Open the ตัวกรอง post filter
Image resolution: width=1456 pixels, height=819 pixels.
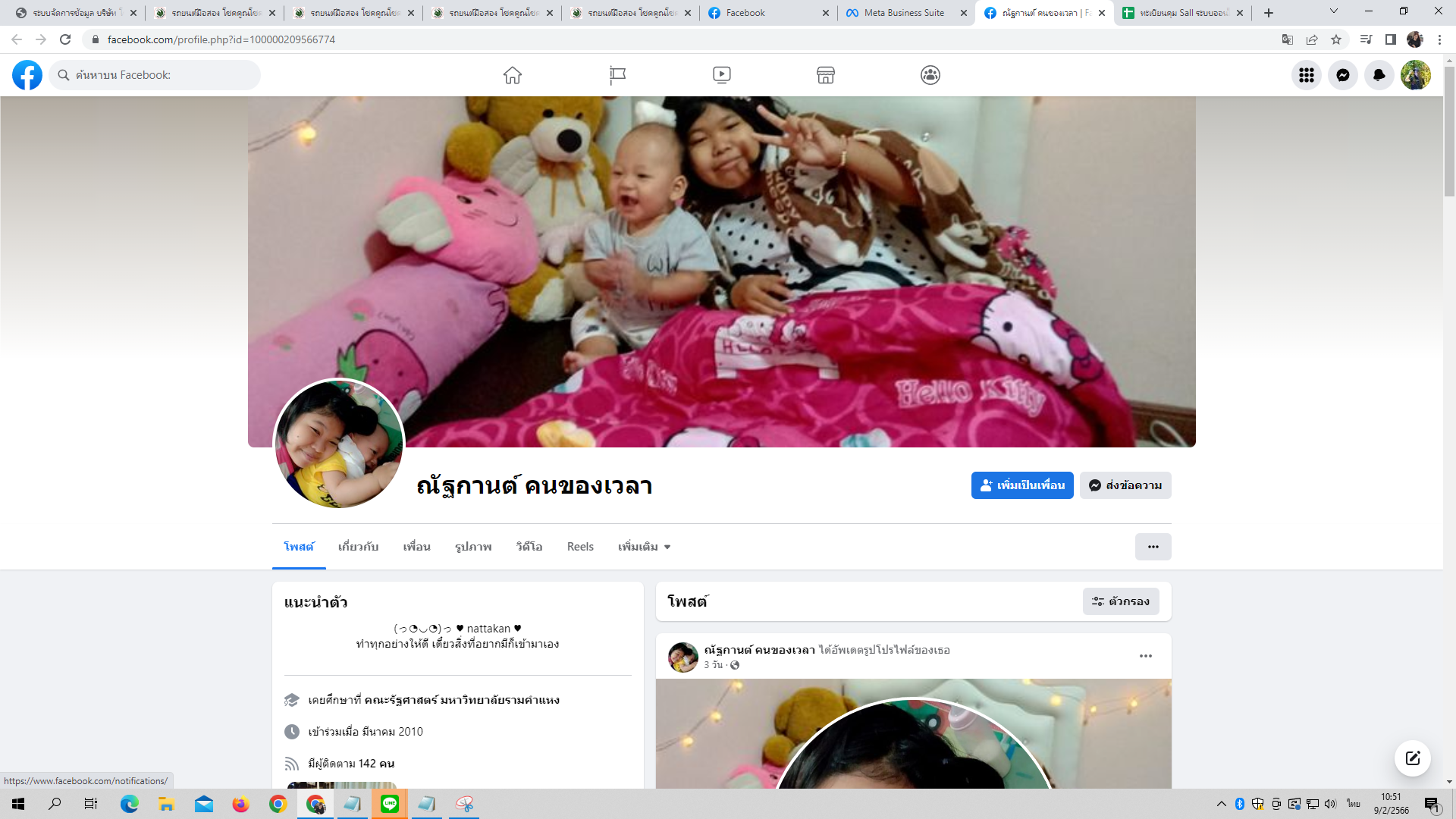1120,601
